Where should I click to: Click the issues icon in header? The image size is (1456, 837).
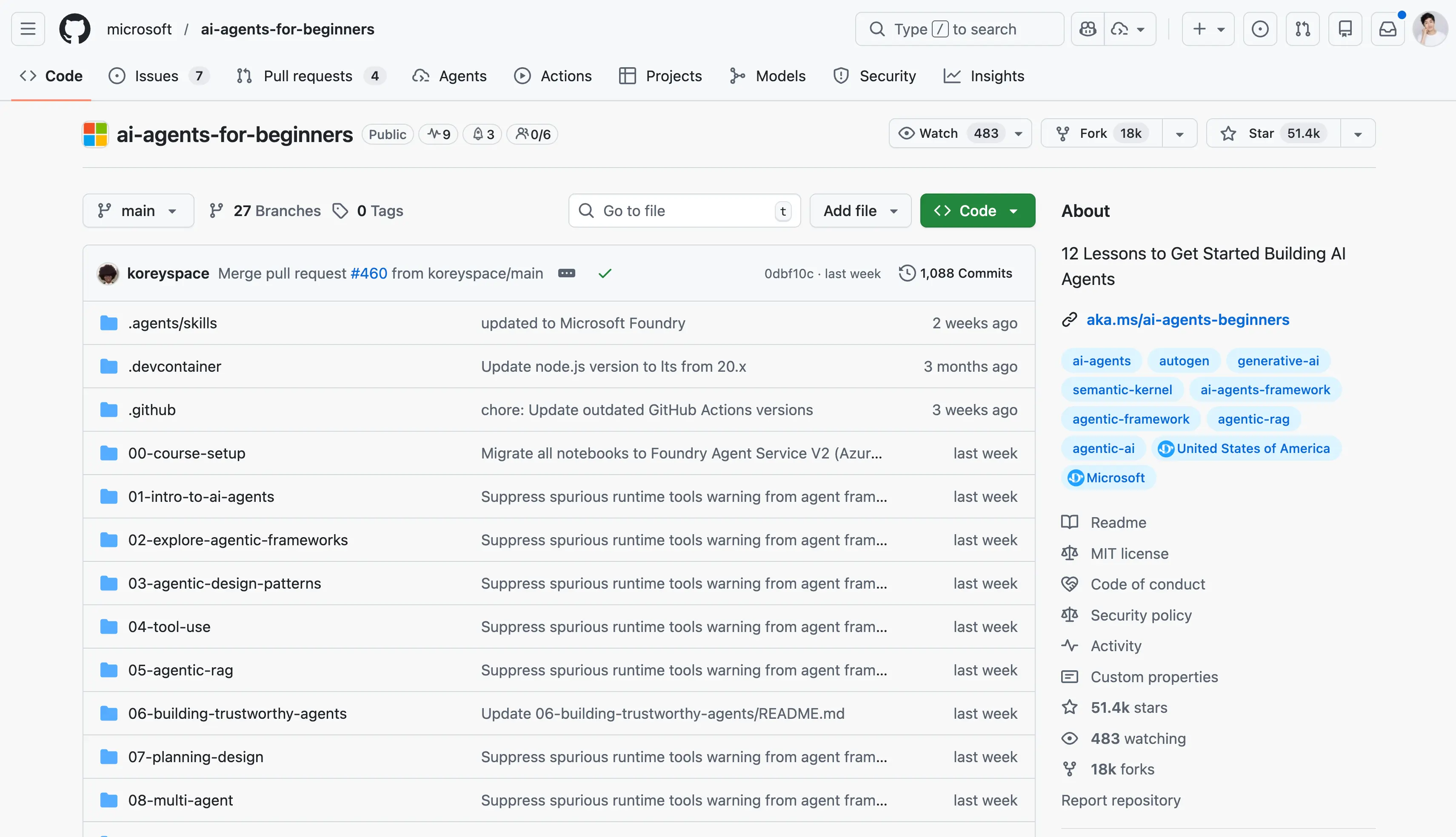(1259, 29)
